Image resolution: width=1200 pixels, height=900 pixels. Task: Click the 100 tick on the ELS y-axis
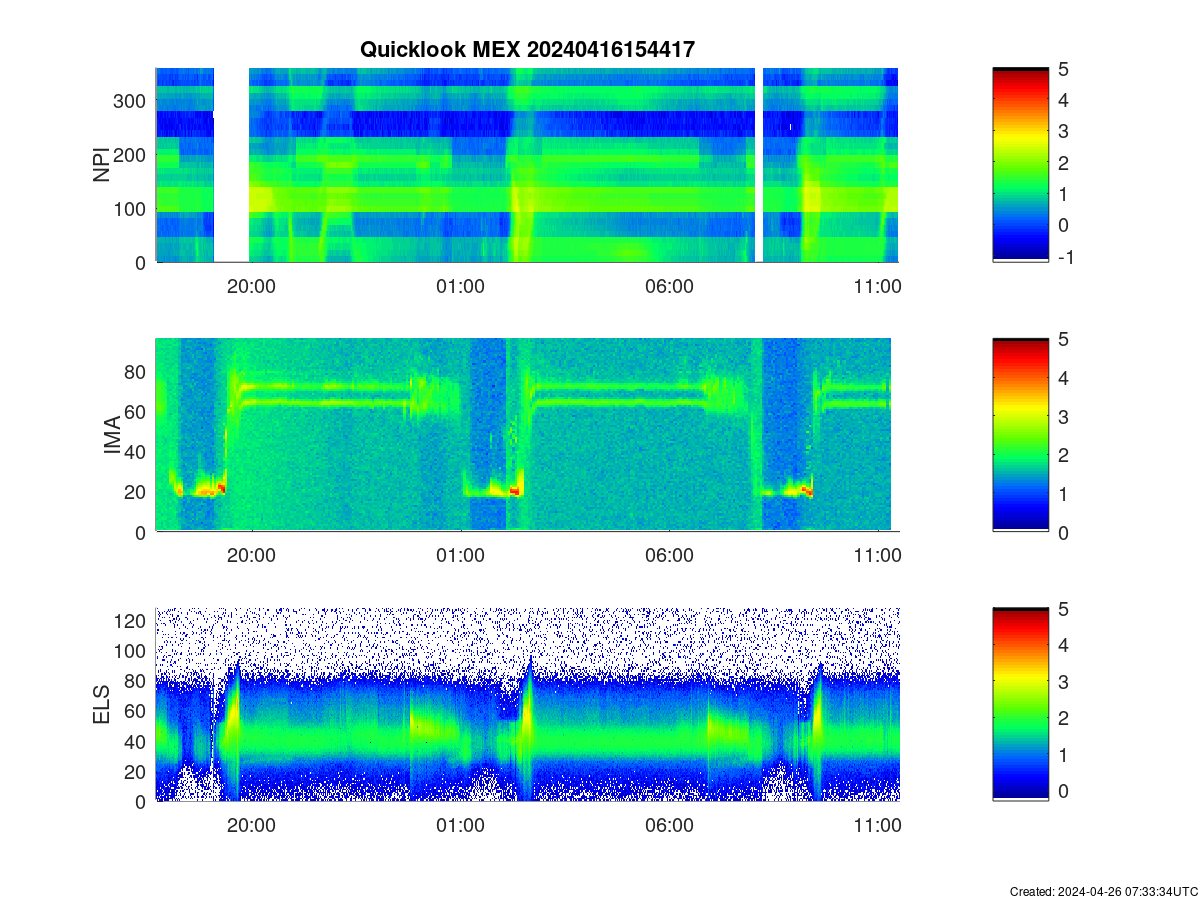132,651
